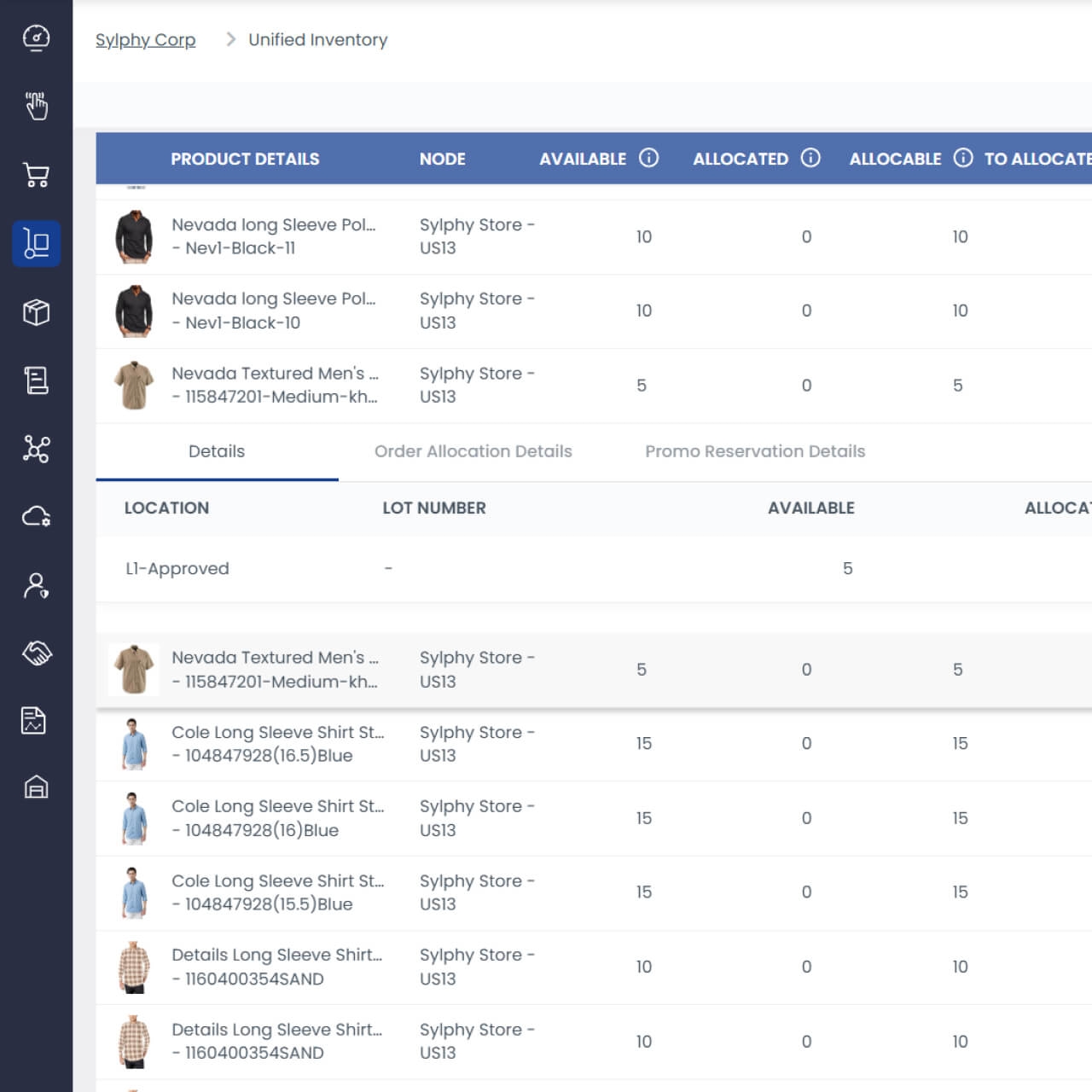
Task: Expand the Nevl-Black-11 polo row
Action: [273, 237]
